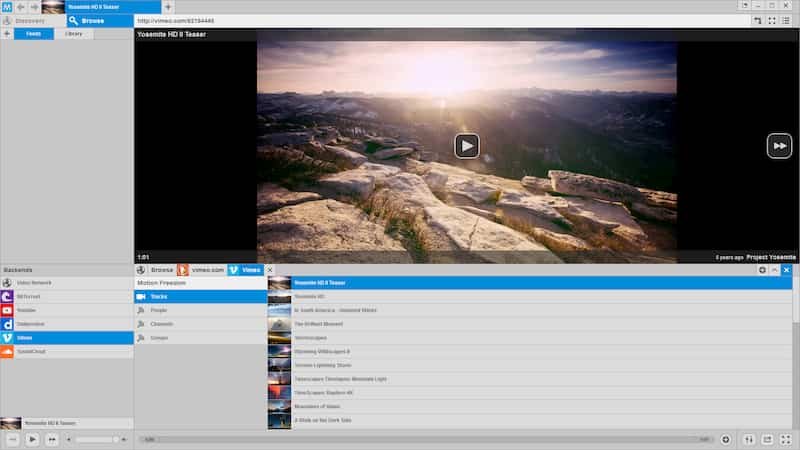800x450 pixels.
Task: Select the Feeds tab
Action: point(34,34)
